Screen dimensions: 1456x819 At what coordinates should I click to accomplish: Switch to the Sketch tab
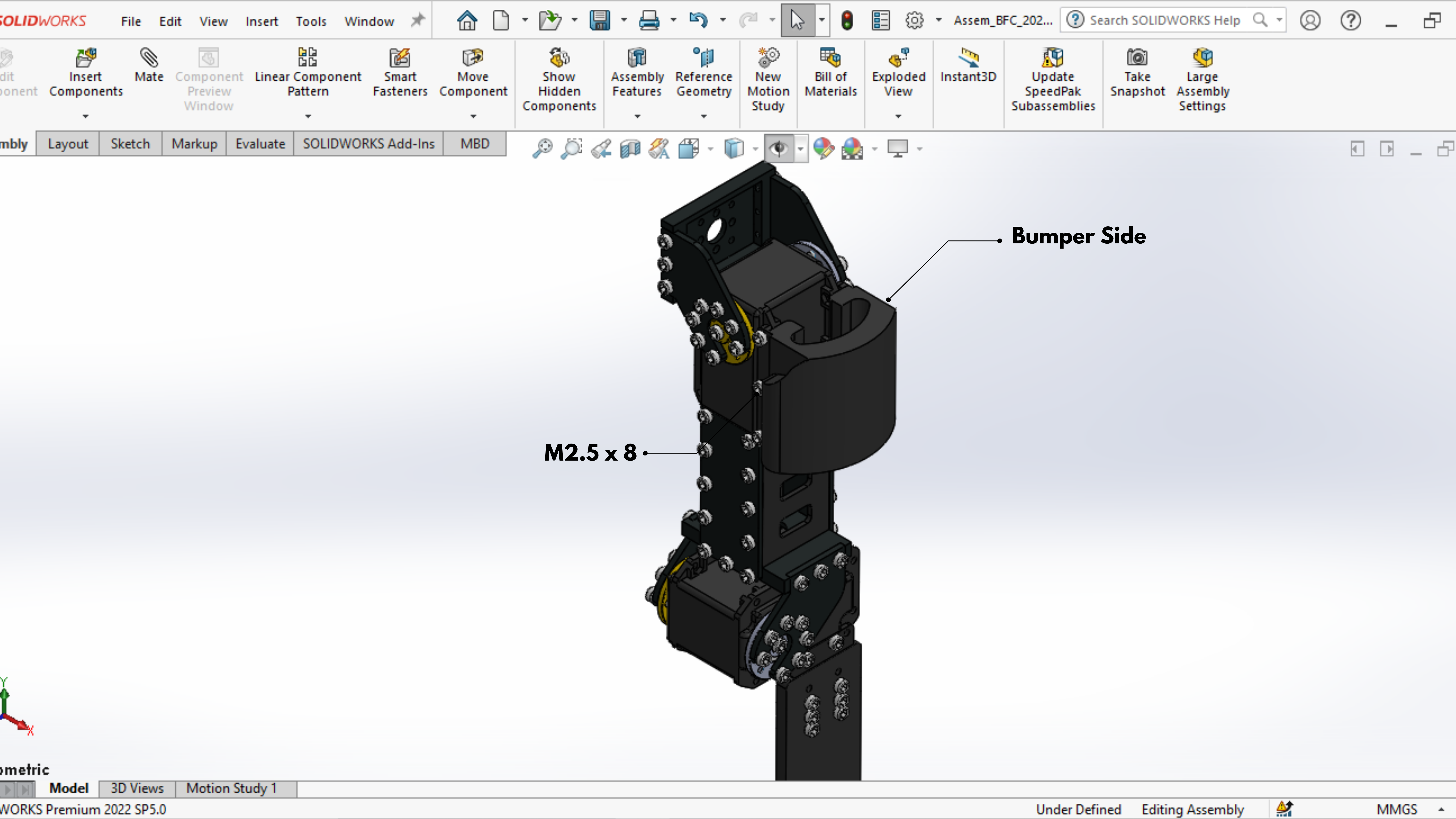[130, 144]
